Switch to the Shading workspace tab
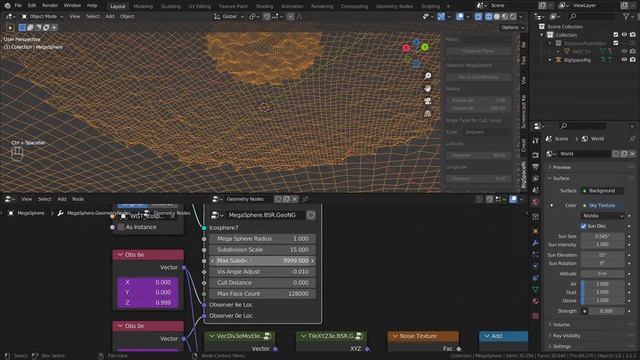This screenshot has width=640, height=360. coord(264,6)
